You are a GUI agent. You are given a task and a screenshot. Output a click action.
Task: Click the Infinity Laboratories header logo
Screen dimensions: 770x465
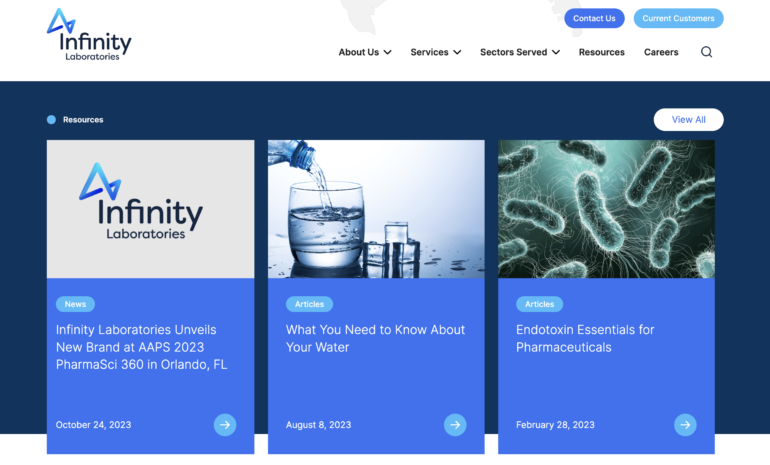89,36
